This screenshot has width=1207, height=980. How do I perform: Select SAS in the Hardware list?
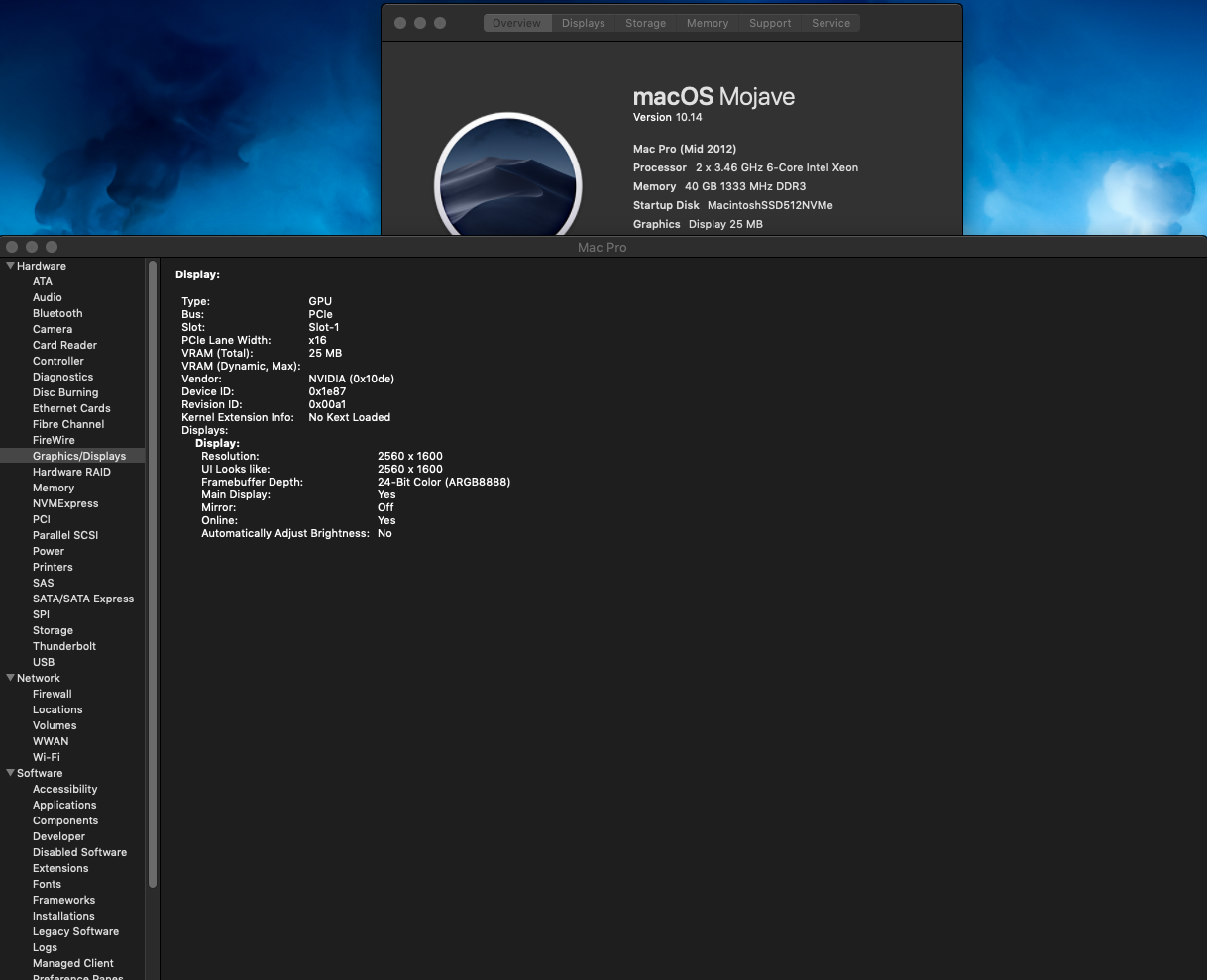click(44, 583)
